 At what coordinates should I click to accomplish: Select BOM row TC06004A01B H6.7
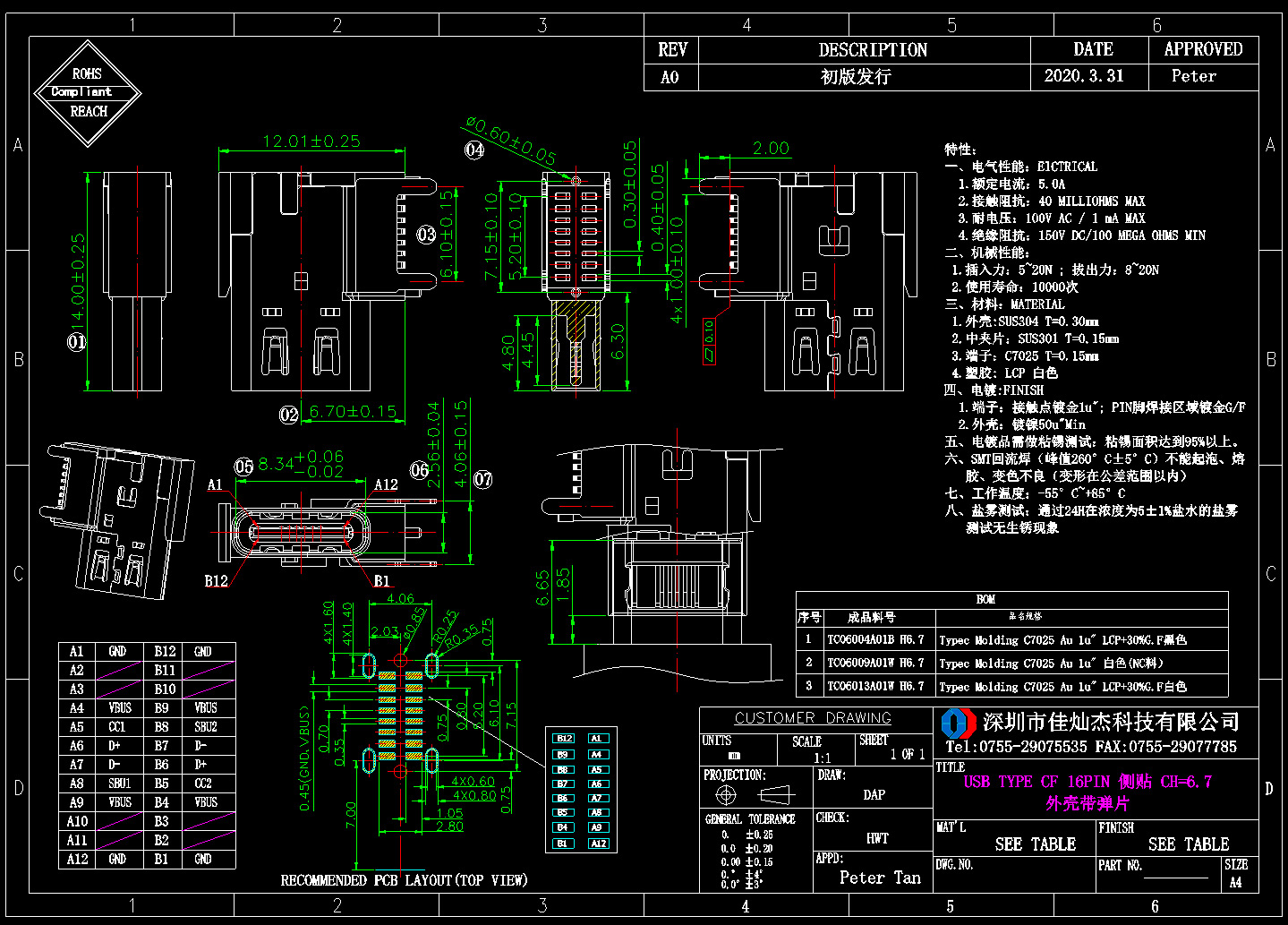[1011, 639]
